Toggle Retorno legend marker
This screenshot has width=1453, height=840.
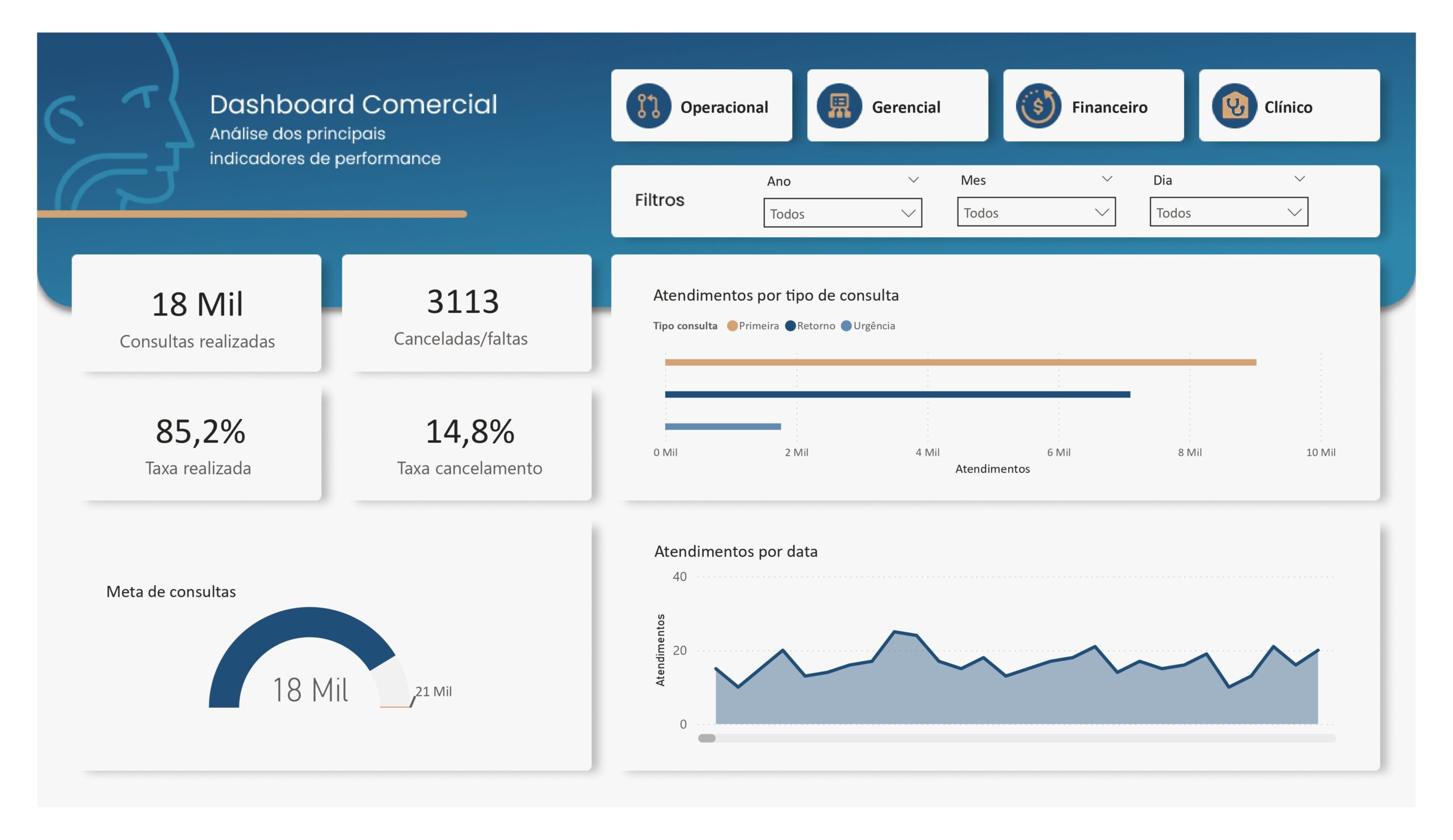coord(791,326)
